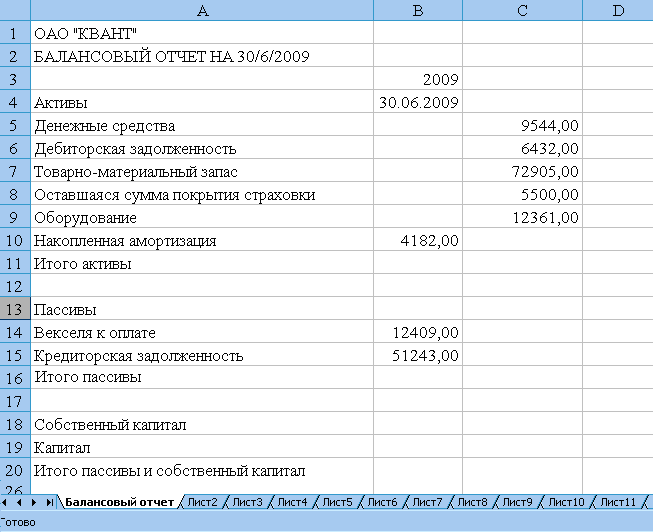
Task: Select the value 4182,00
Action: click(x=418, y=240)
